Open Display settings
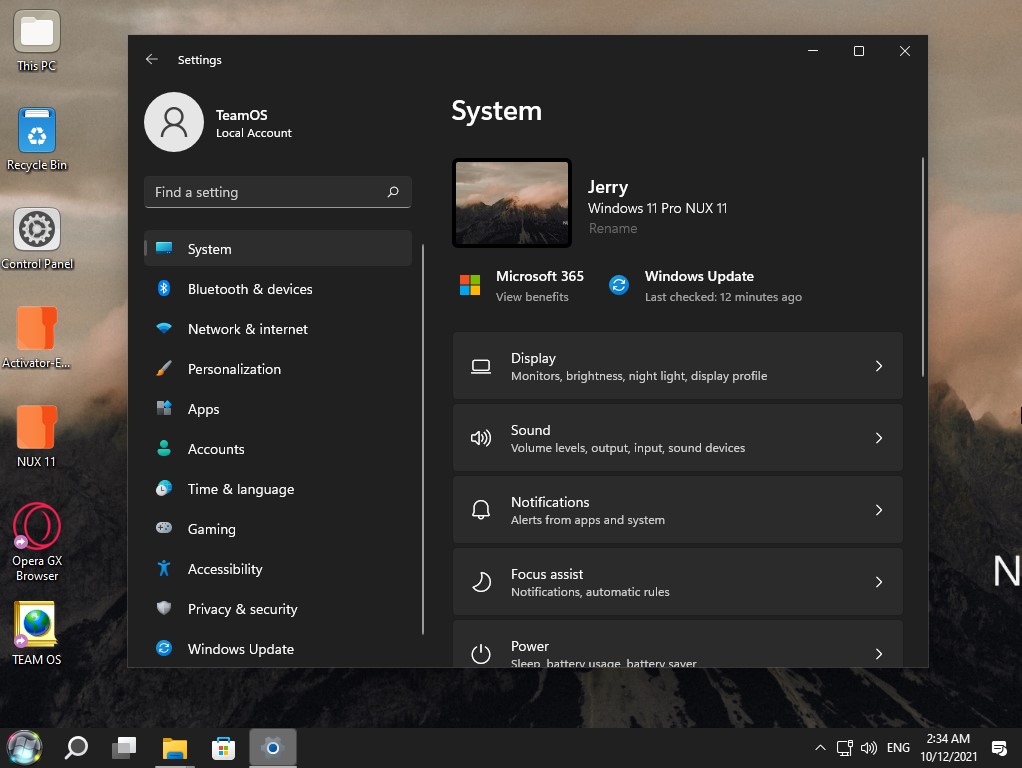 click(x=677, y=366)
